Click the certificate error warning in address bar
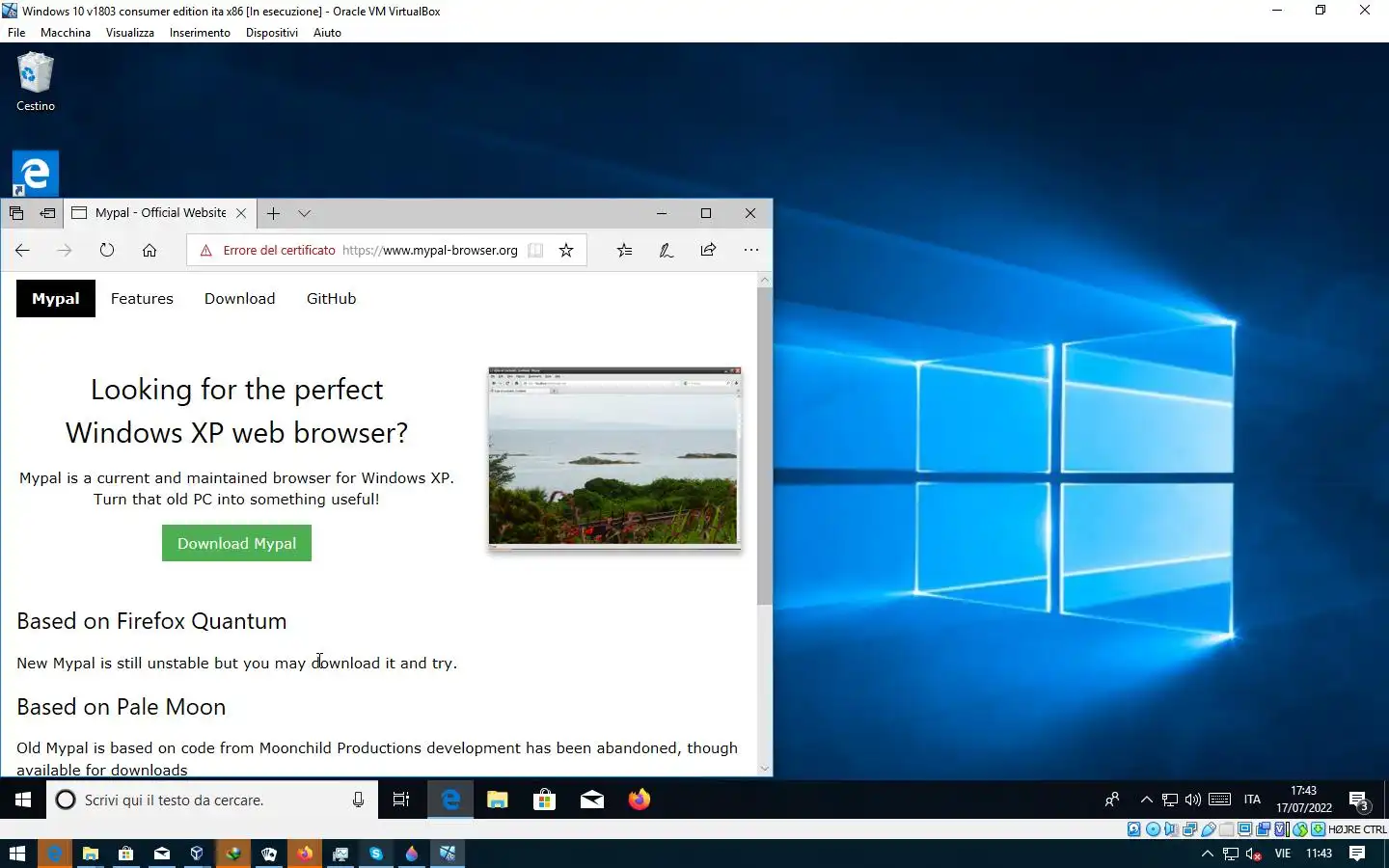This screenshot has height=868, width=1389. click(x=267, y=250)
